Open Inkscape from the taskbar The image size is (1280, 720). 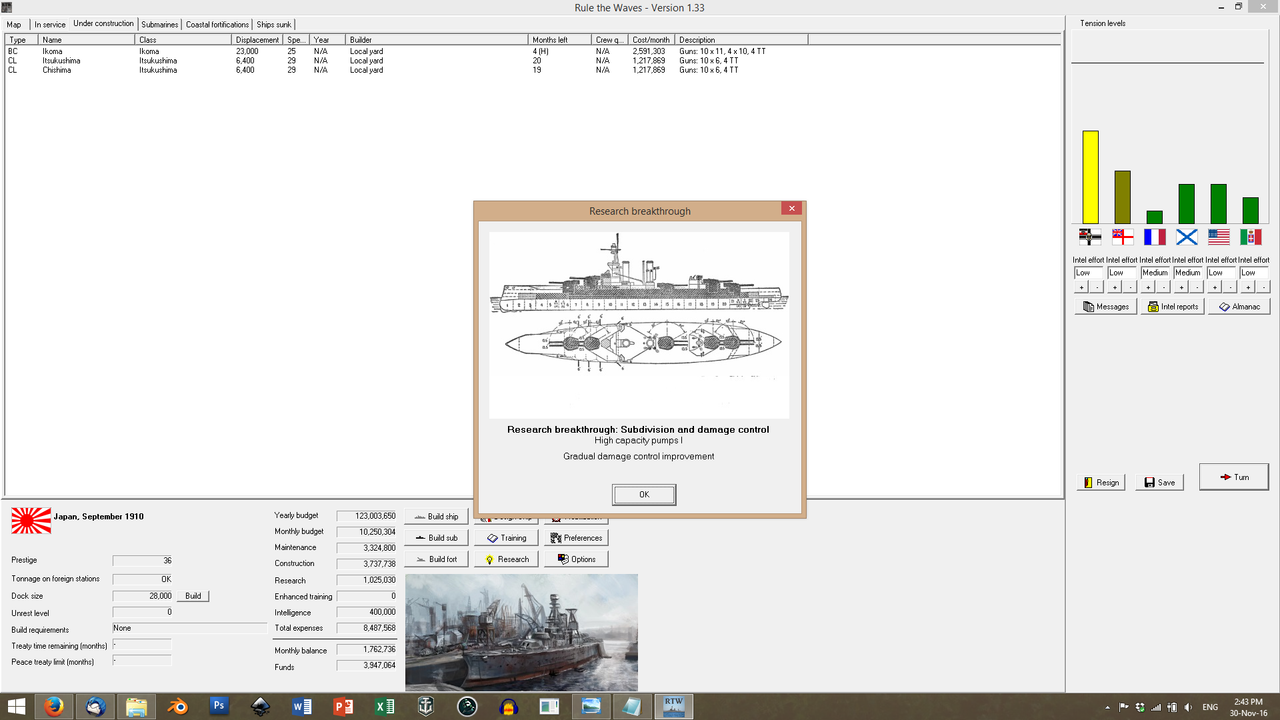[x=260, y=706]
